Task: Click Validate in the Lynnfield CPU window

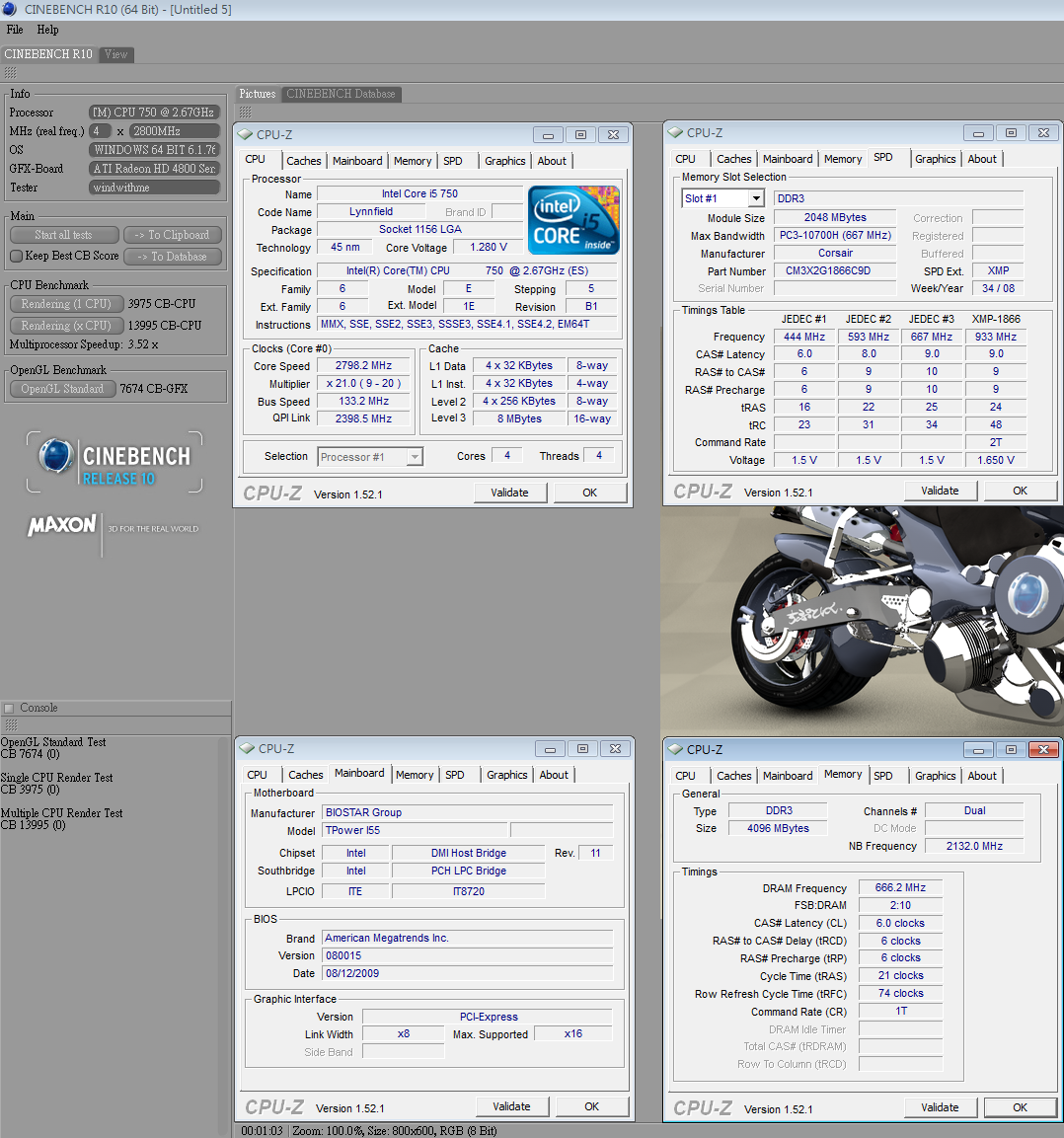Action: (x=509, y=493)
